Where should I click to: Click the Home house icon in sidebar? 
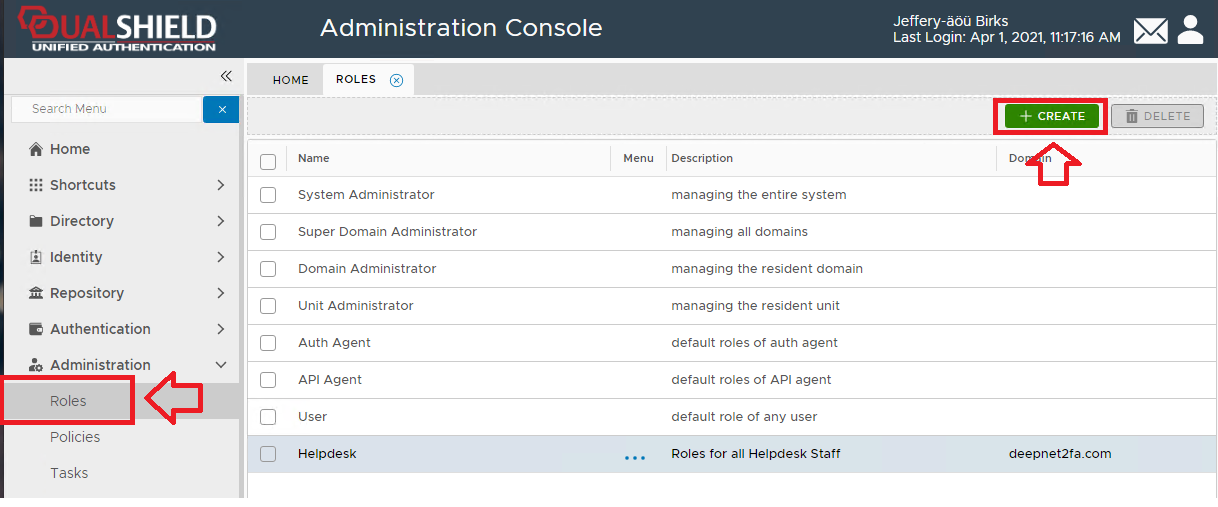(37, 149)
